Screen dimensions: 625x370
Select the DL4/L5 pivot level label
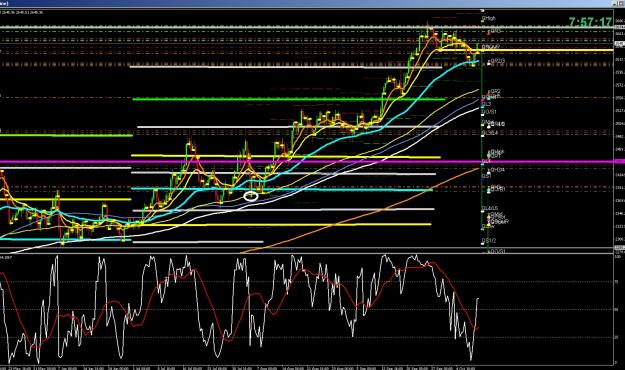click(490, 209)
